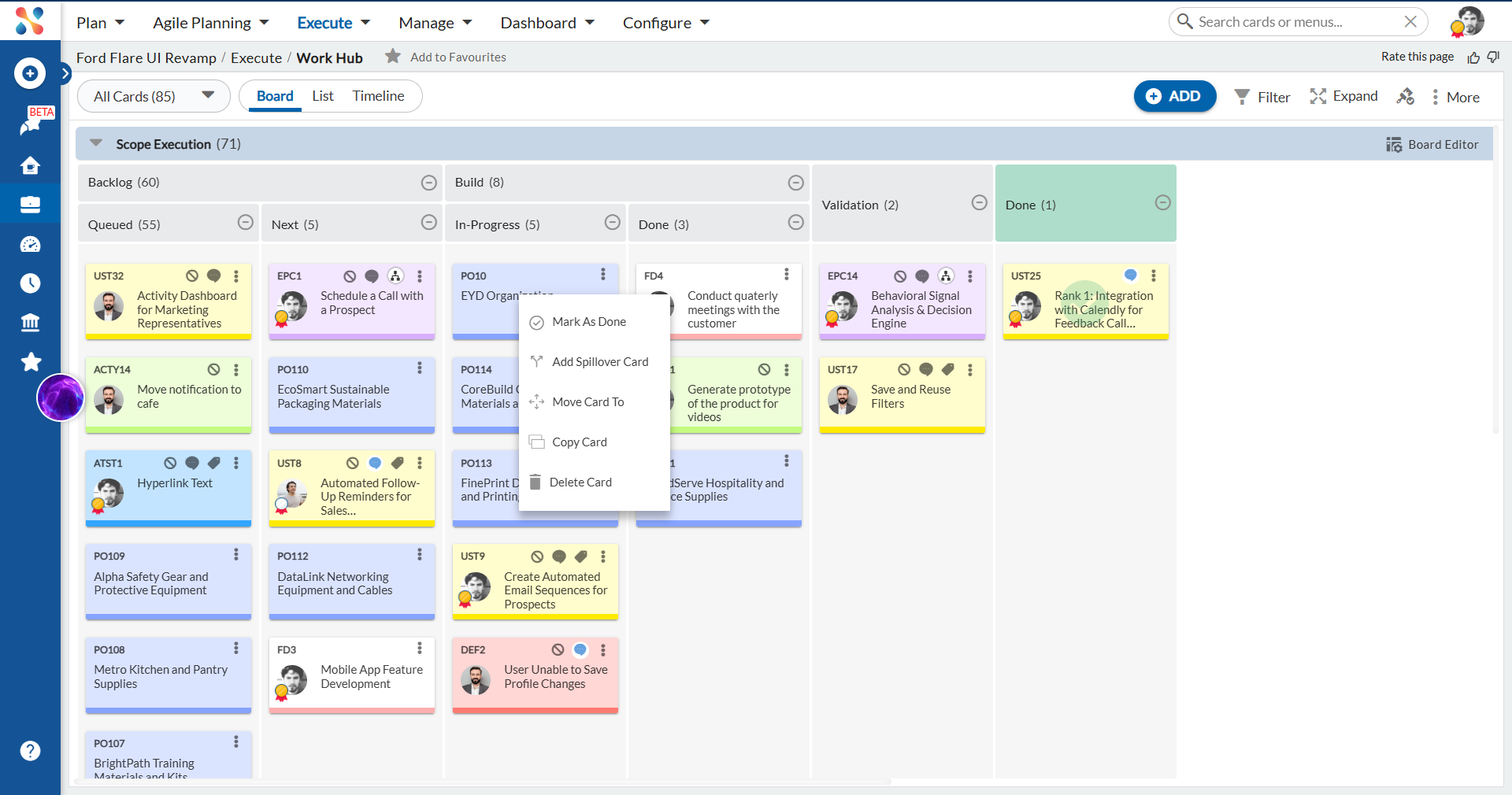Screen dimensions: 1512x795
Task: Click the user assignment icon beside Expand
Action: 1406,97
